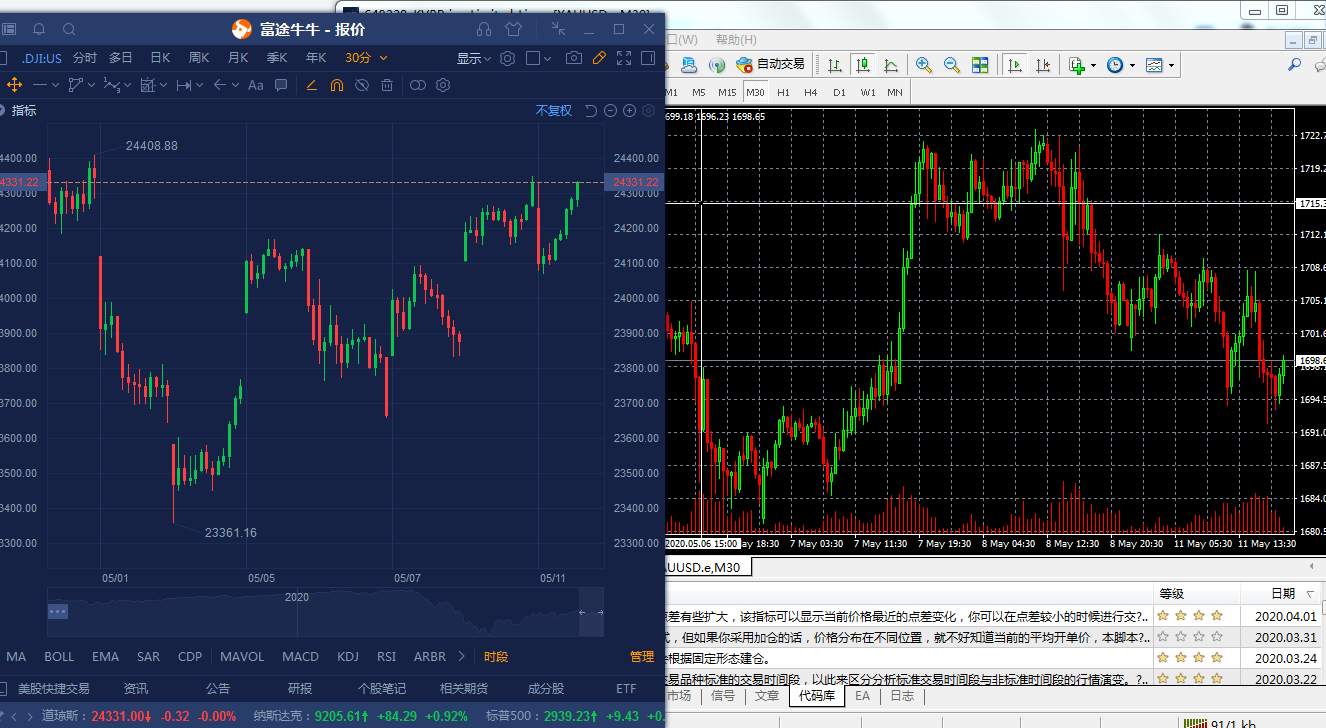Reset chart with undo arrow icon
Screen dimensions: 1326x728
tap(591, 110)
